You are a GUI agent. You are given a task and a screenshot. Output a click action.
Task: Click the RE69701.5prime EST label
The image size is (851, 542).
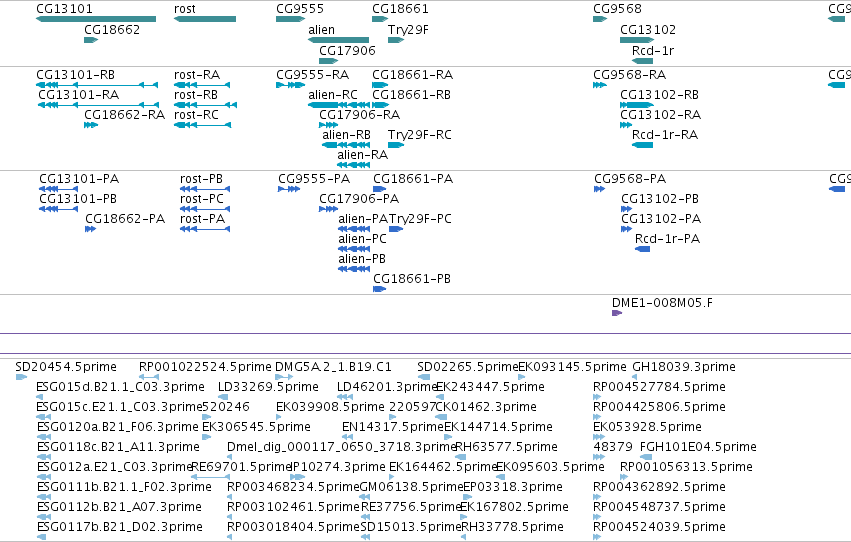[x=242, y=468]
